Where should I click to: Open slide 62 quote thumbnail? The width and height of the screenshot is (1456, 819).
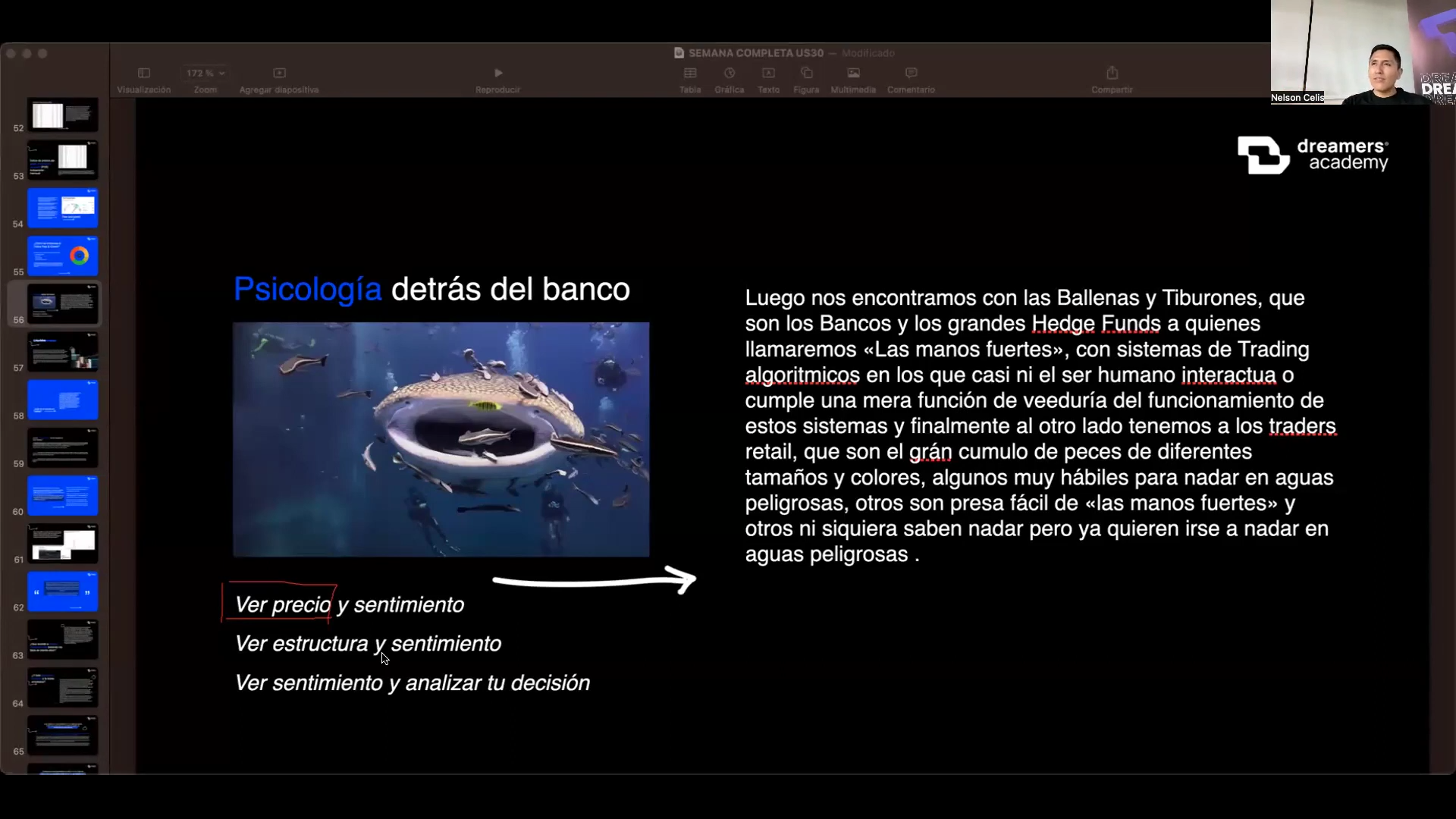[63, 591]
